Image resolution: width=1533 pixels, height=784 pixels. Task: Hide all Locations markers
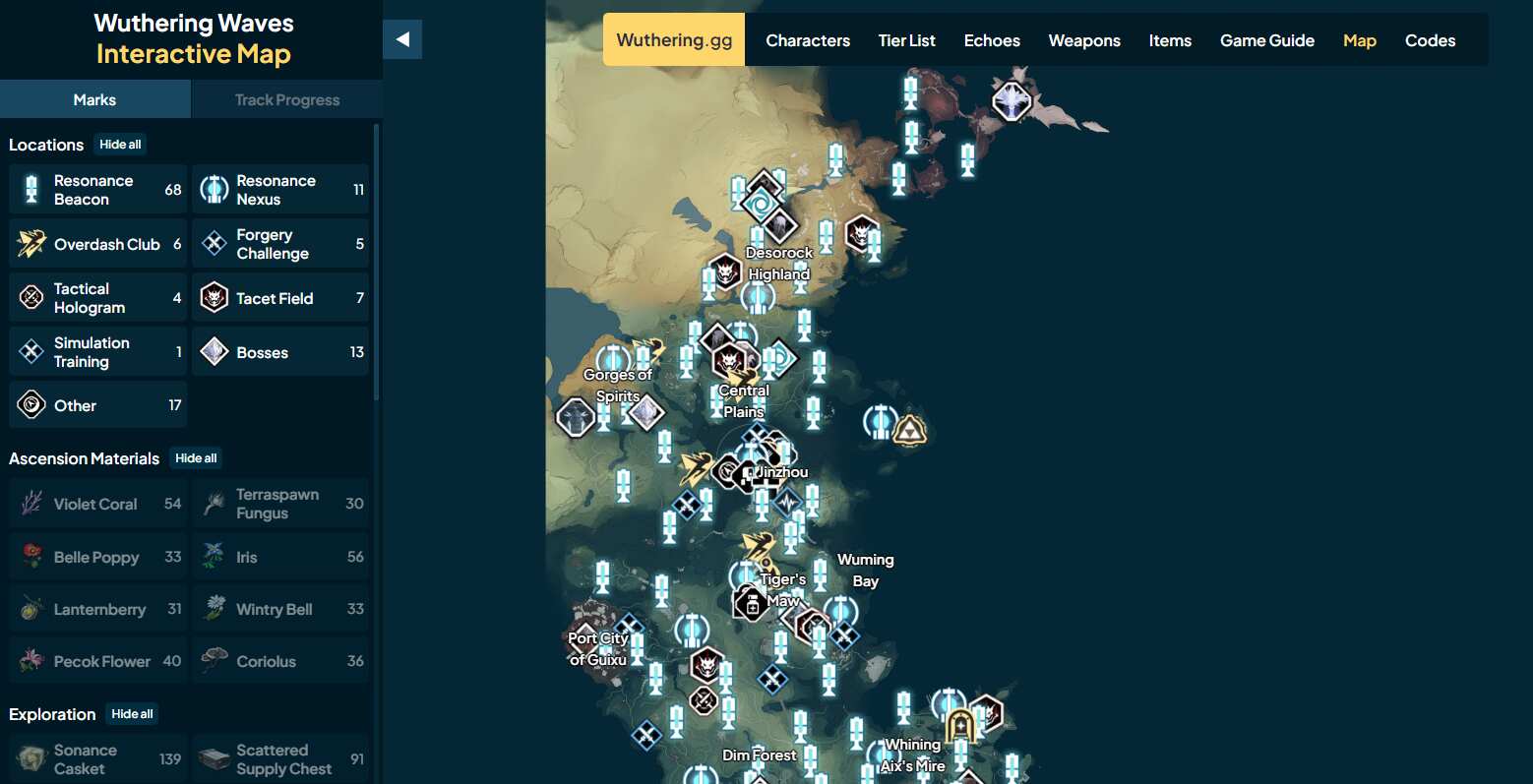point(120,144)
